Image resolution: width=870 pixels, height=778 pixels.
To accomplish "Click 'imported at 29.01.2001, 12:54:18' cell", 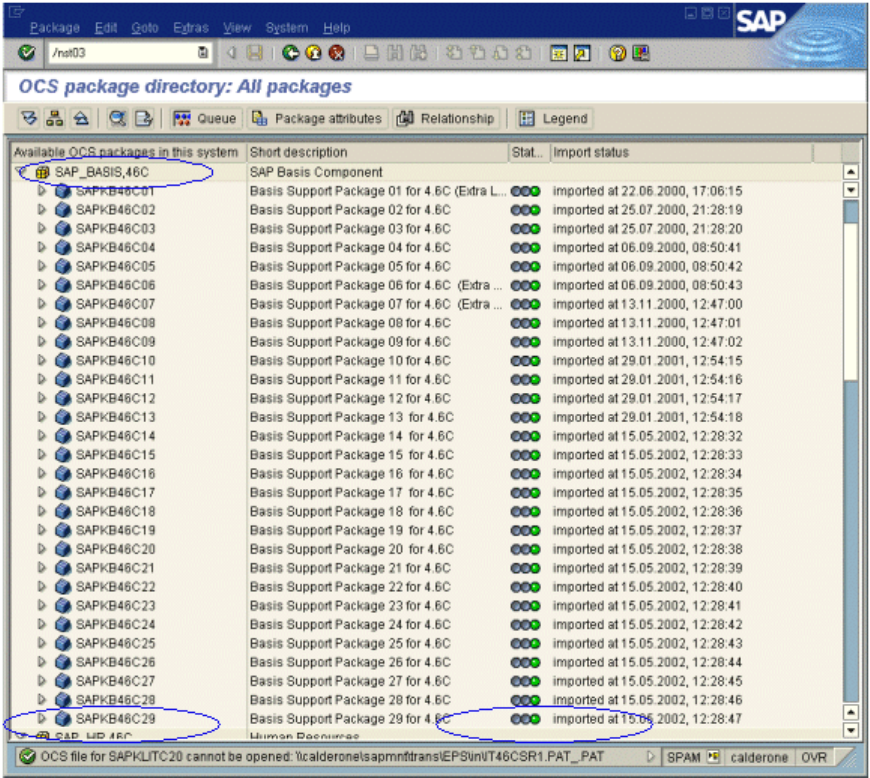I will [x=647, y=417].
